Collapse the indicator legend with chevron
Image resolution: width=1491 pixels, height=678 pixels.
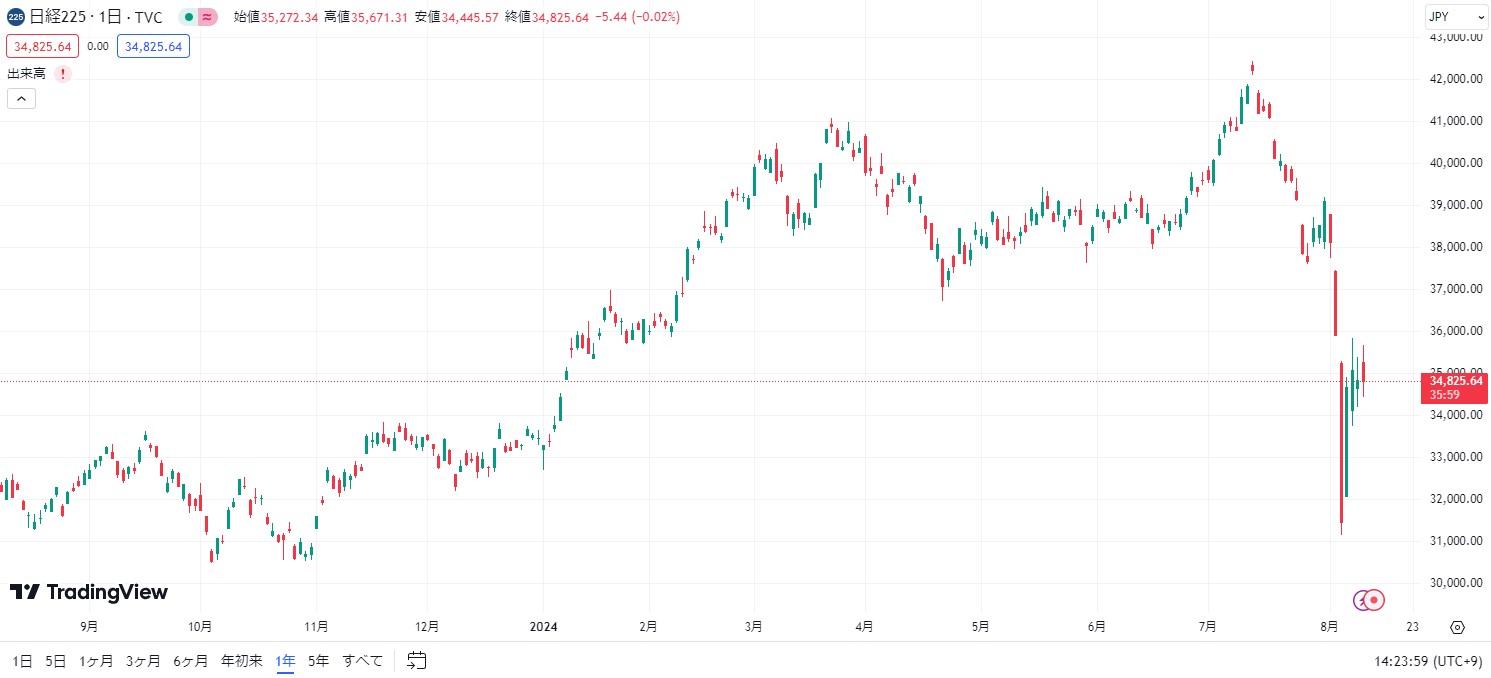pos(21,98)
